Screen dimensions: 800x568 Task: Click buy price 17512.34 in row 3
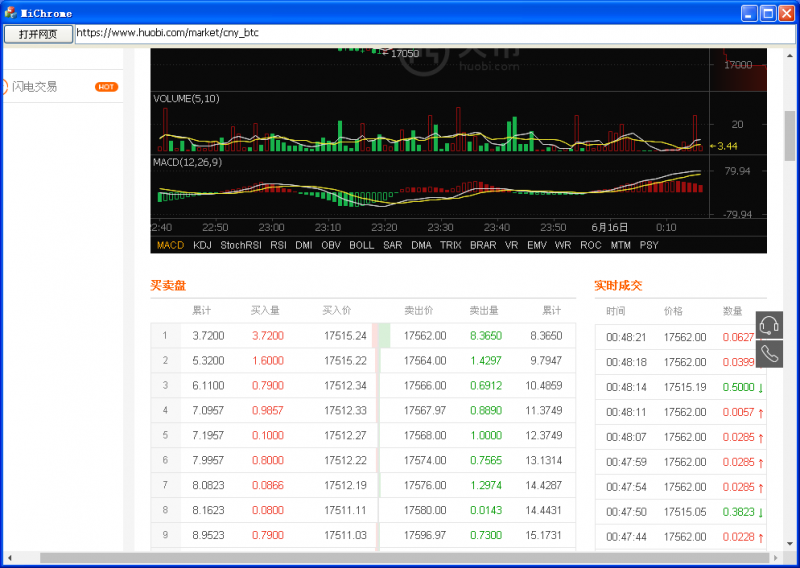point(345,385)
